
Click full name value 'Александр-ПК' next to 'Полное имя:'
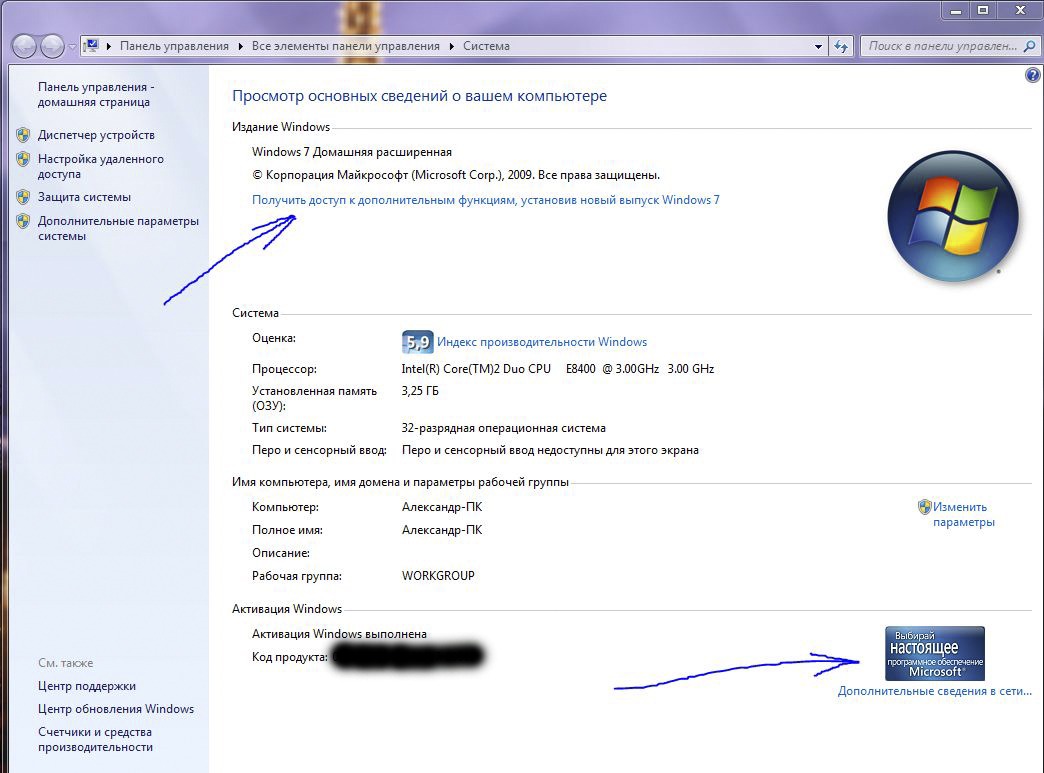click(x=442, y=530)
